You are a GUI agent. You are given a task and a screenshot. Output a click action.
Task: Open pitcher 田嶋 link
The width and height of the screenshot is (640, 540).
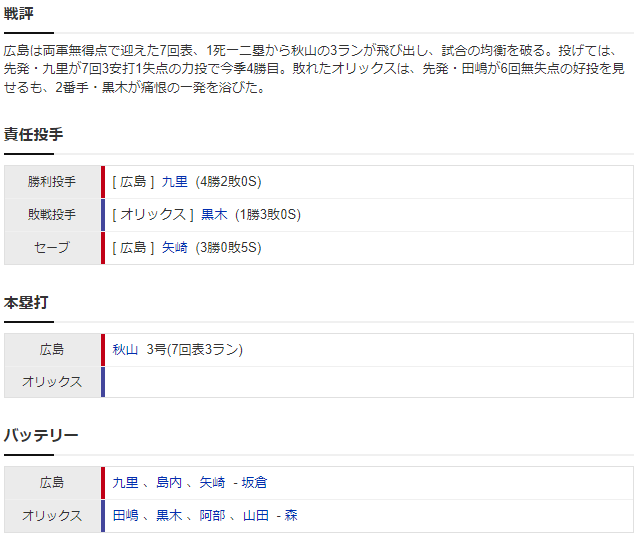[x=125, y=516]
